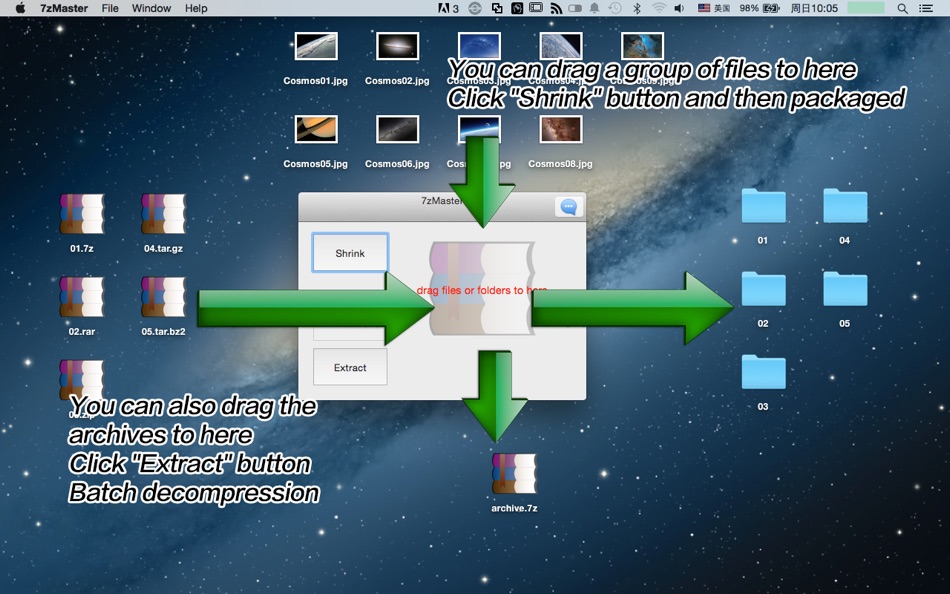Open Spotlight search magnifier icon

point(902,8)
